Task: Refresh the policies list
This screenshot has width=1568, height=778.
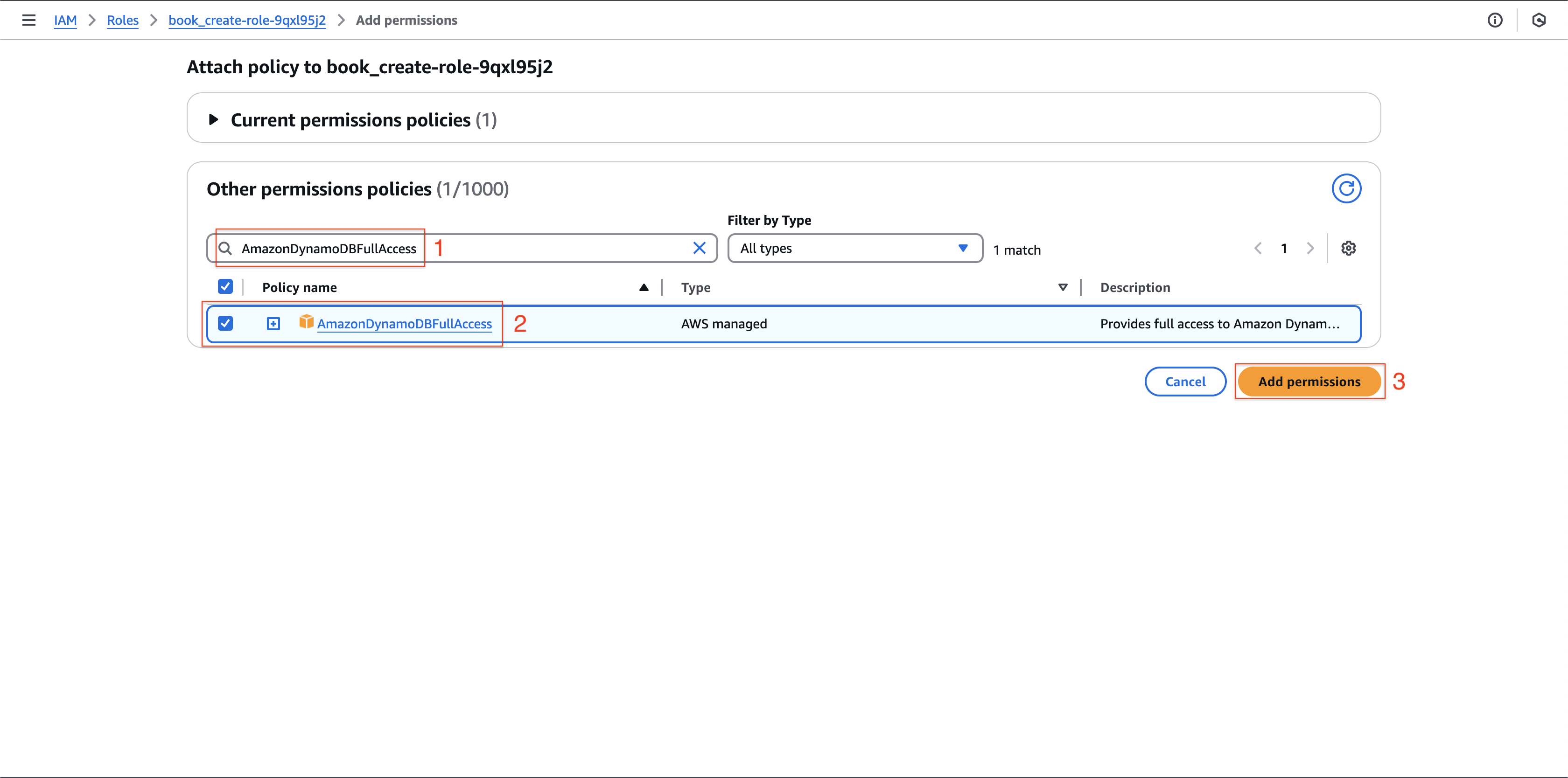Action: [x=1346, y=188]
